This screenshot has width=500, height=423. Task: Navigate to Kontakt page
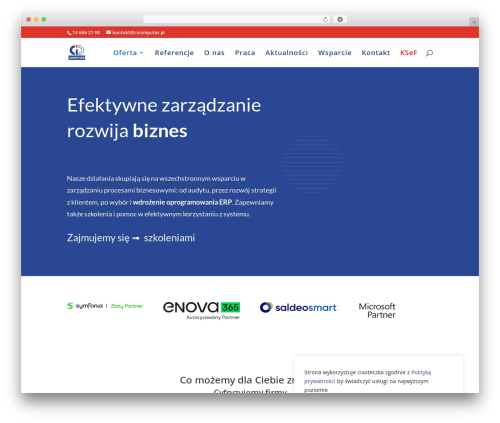point(376,53)
